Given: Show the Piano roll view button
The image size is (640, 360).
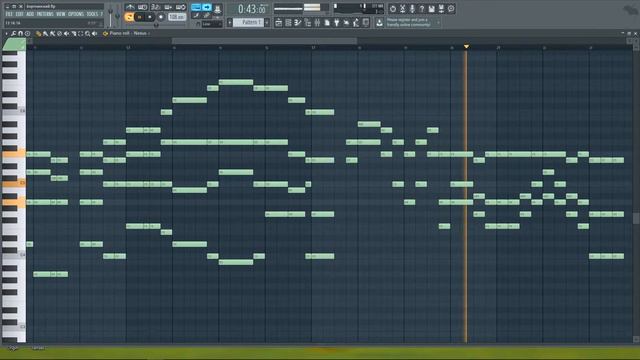Looking at the screenshot, I should [298, 23].
